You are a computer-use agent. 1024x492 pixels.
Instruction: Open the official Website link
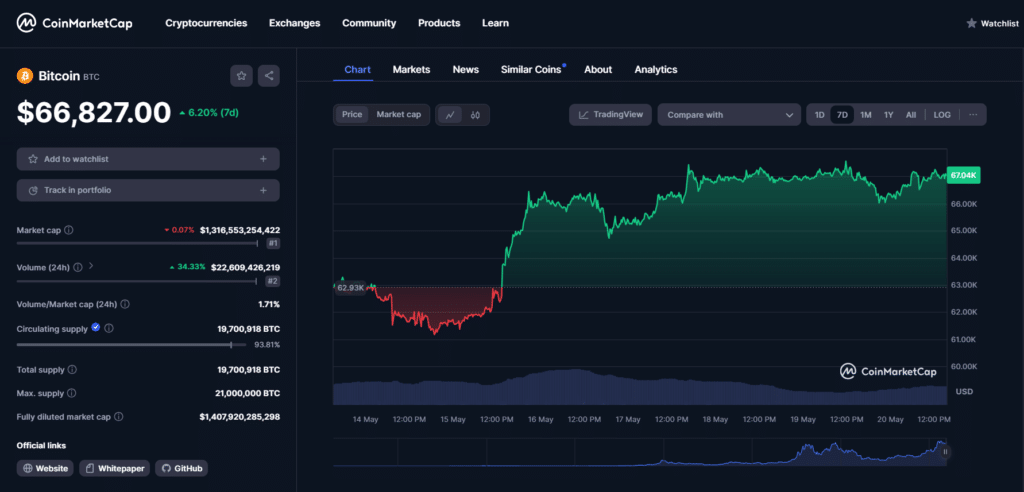point(46,468)
